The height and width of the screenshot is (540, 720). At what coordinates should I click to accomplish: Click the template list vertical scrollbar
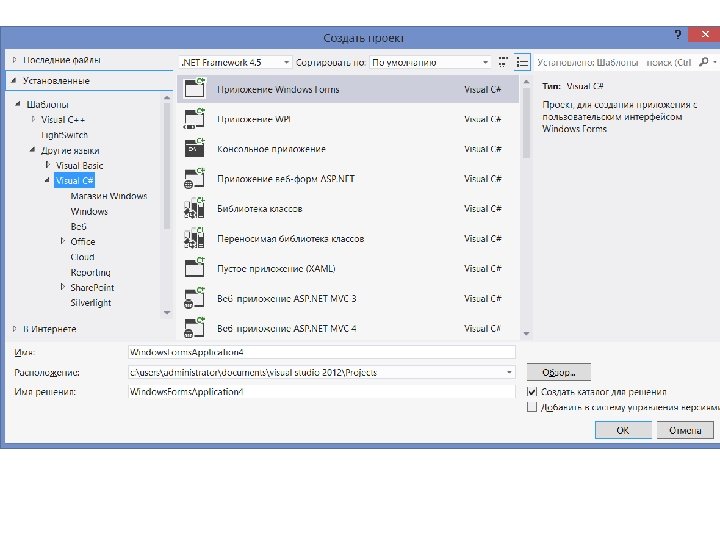pos(526,122)
